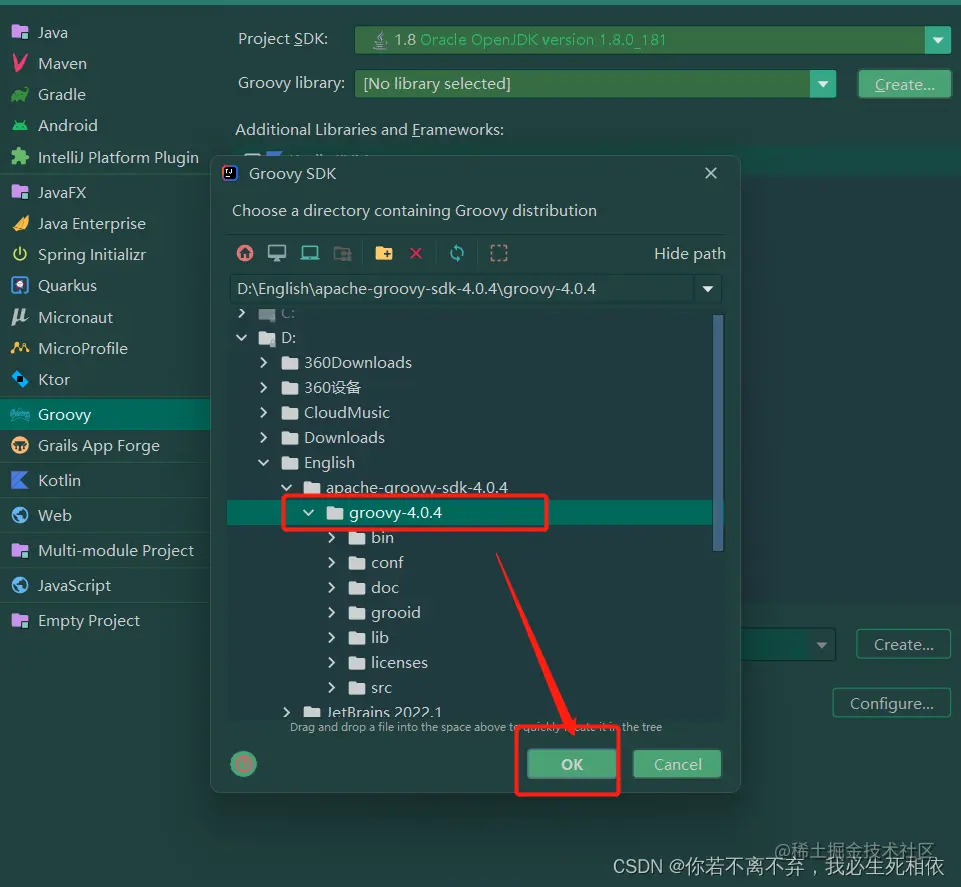
Task: Click the Home directory icon in file chooser toolbar
Action: (x=245, y=253)
